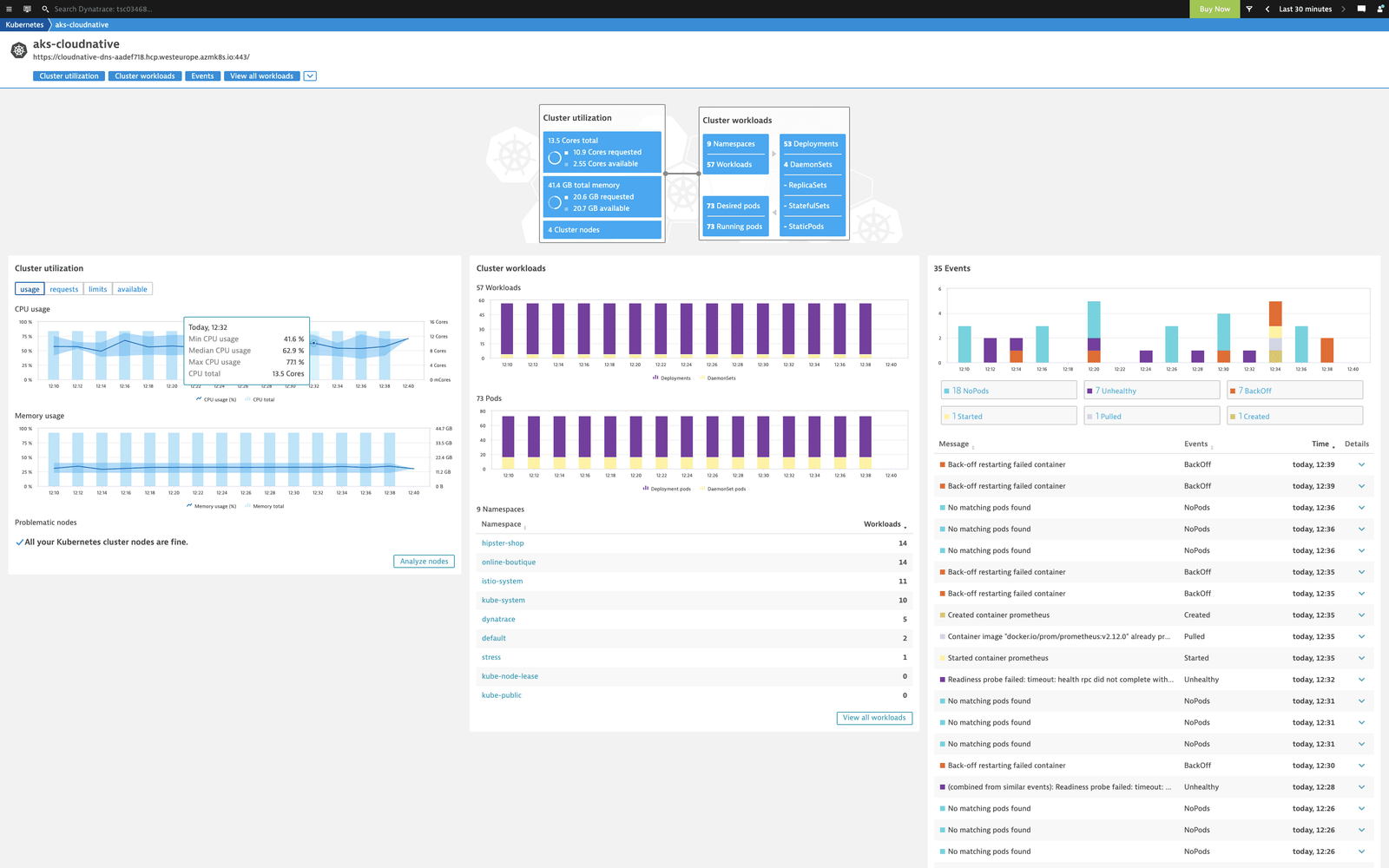
Task: Sort namespaces table by Workloads column arrow
Action: click(x=905, y=527)
